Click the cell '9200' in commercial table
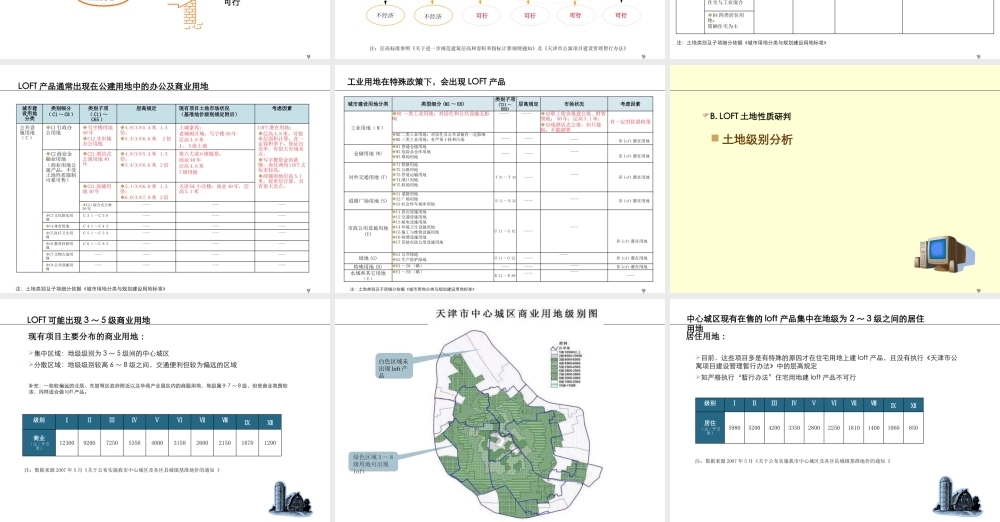 point(89,442)
